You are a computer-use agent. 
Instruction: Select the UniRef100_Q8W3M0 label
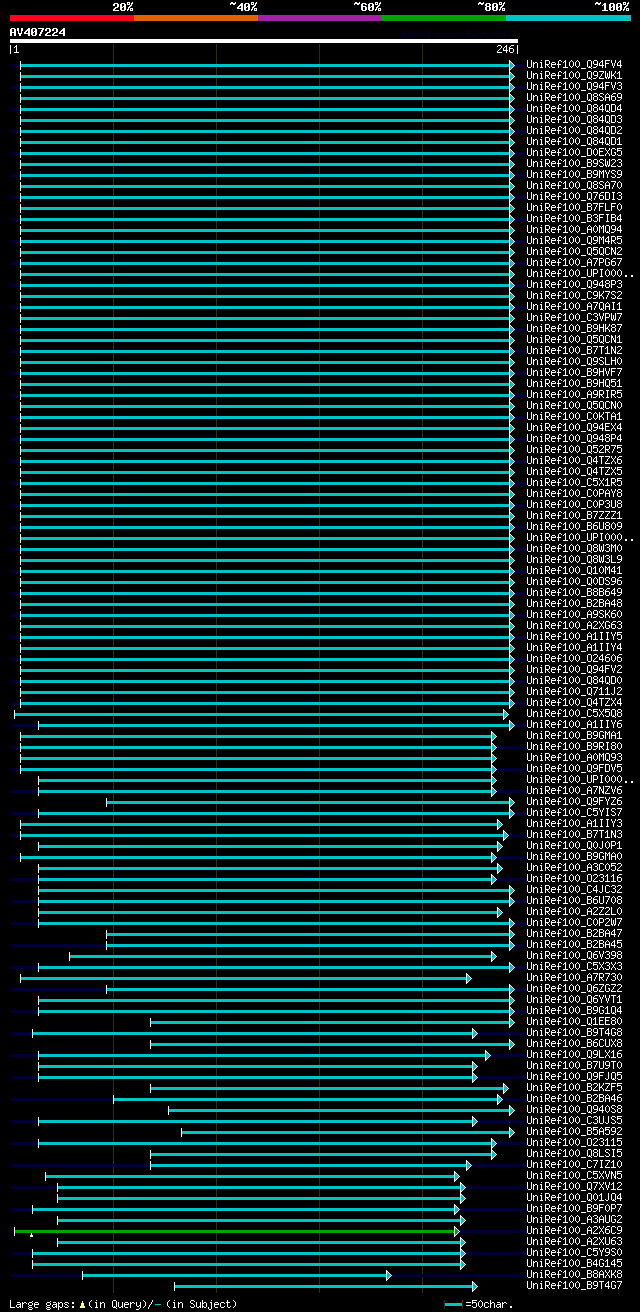point(574,549)
